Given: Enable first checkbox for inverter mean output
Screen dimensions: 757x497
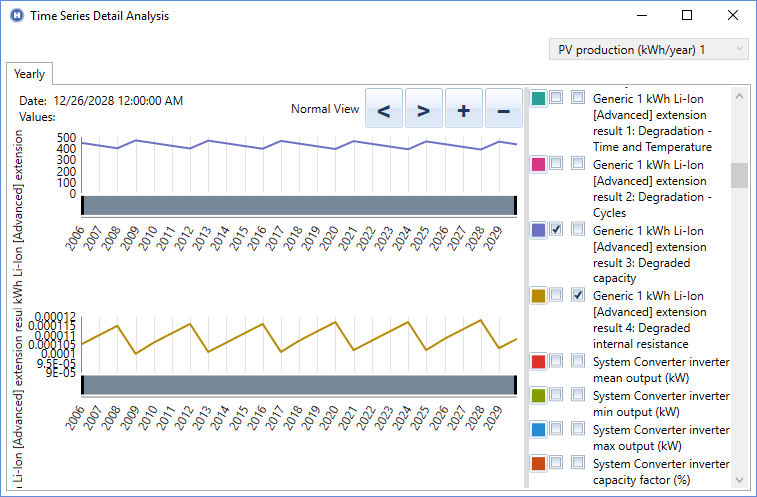Looking at the screenshot, I should click(556, 361).
